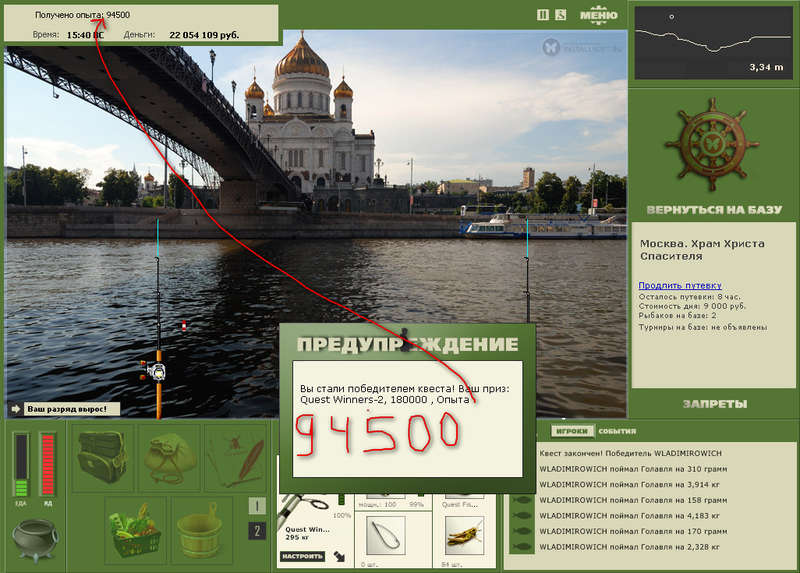Open the ЗАПРЕТЫ restrictions button
800x573 pixels.
pos(715,404)
